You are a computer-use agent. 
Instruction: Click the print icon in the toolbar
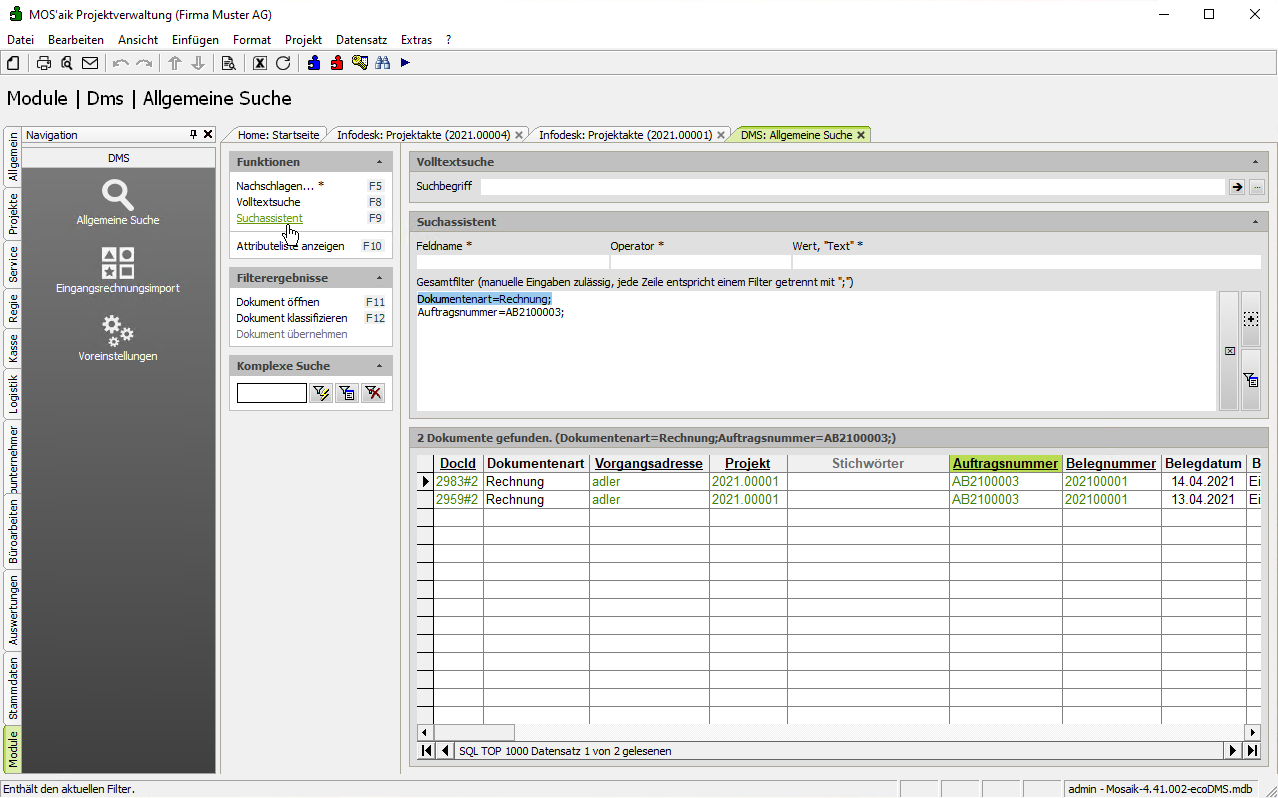(x=44, y=63)
